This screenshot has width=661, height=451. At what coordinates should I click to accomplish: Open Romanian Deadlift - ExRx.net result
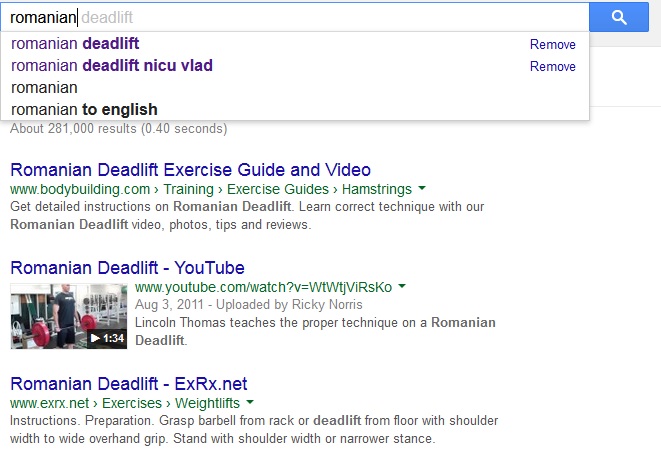click(x=129, y=384)
